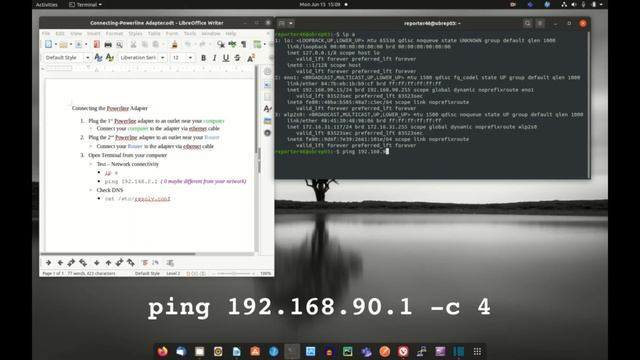Click the terminal search magnifier icon
The image size is (640, 360).
[x=527, y=23]
